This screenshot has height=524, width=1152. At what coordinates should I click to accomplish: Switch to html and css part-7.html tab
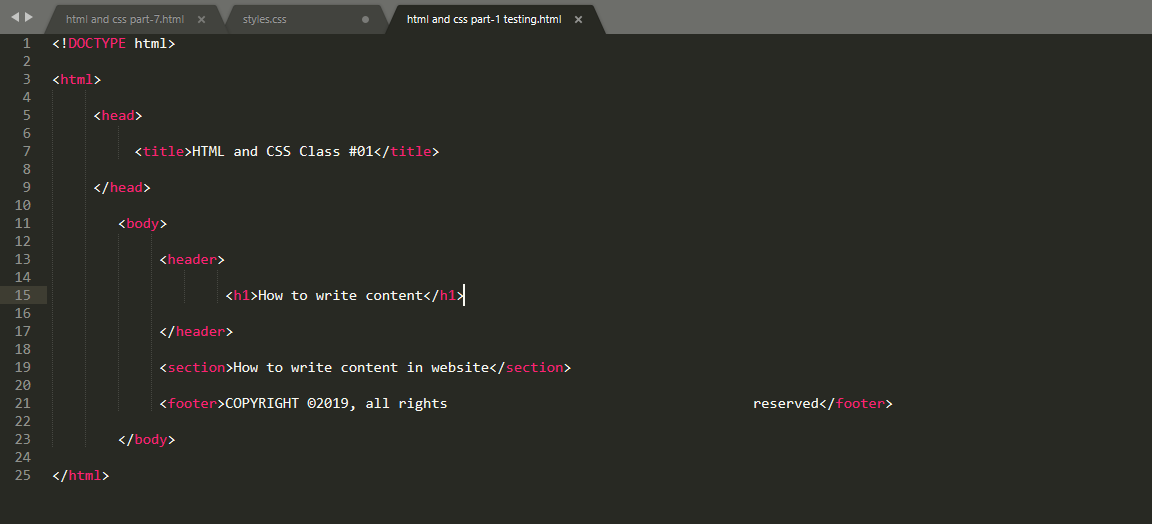pos(125,19)
